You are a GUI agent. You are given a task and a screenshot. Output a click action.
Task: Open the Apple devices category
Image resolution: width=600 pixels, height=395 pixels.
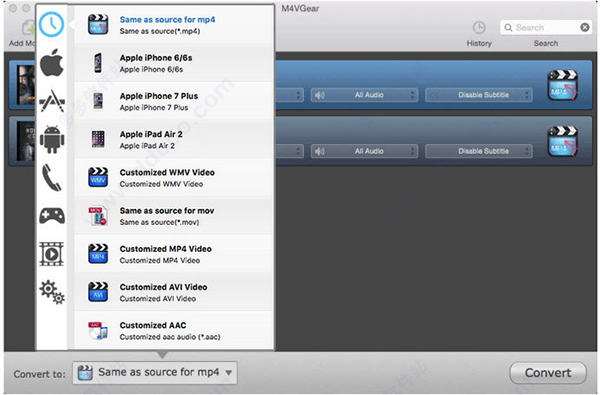click(52, 63)
